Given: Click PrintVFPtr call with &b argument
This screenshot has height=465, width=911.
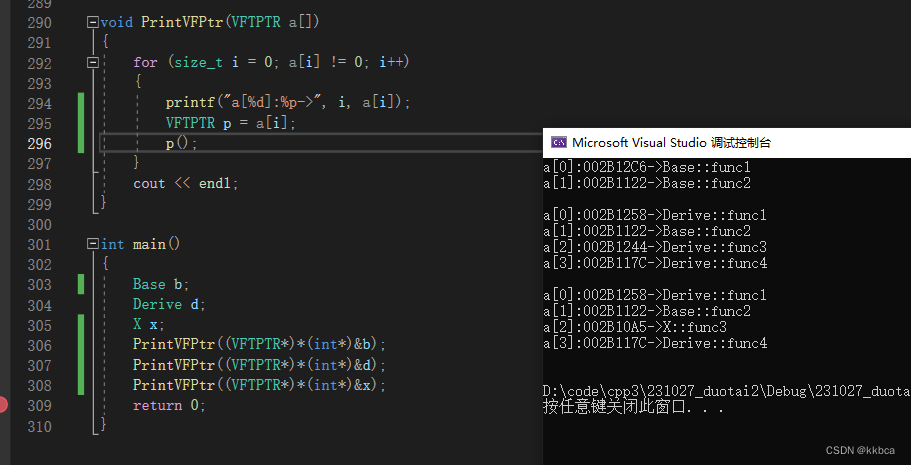Looking at the screenshot, I should coord(259,345).
